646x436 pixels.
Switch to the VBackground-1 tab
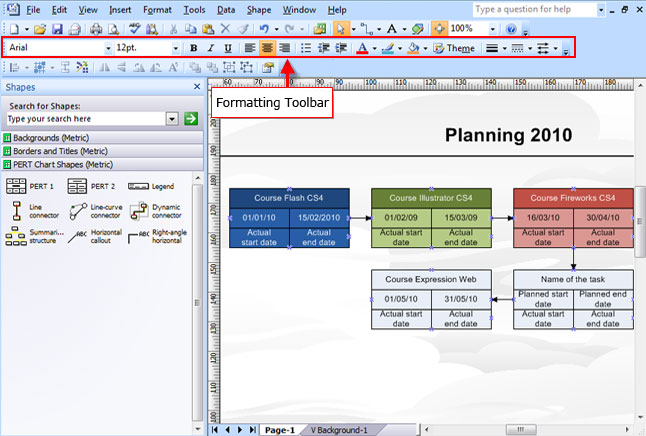tap(339, 430)
